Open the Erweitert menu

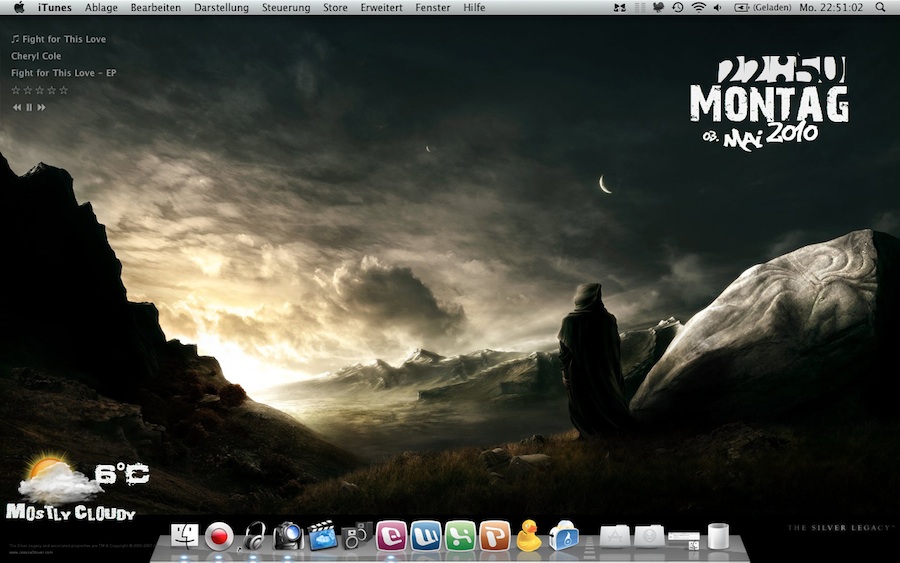[x=382, y=7]
